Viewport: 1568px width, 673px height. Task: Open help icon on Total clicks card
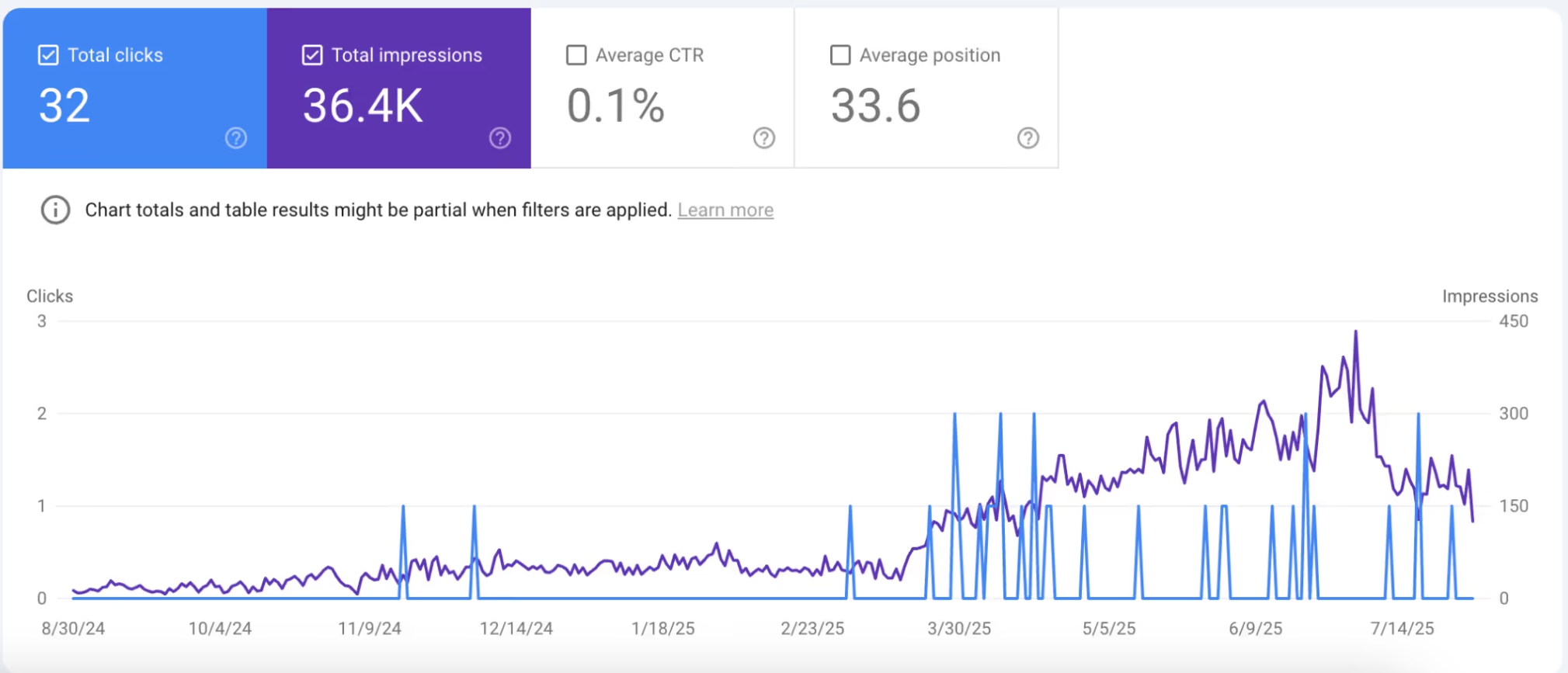(236, 138)
